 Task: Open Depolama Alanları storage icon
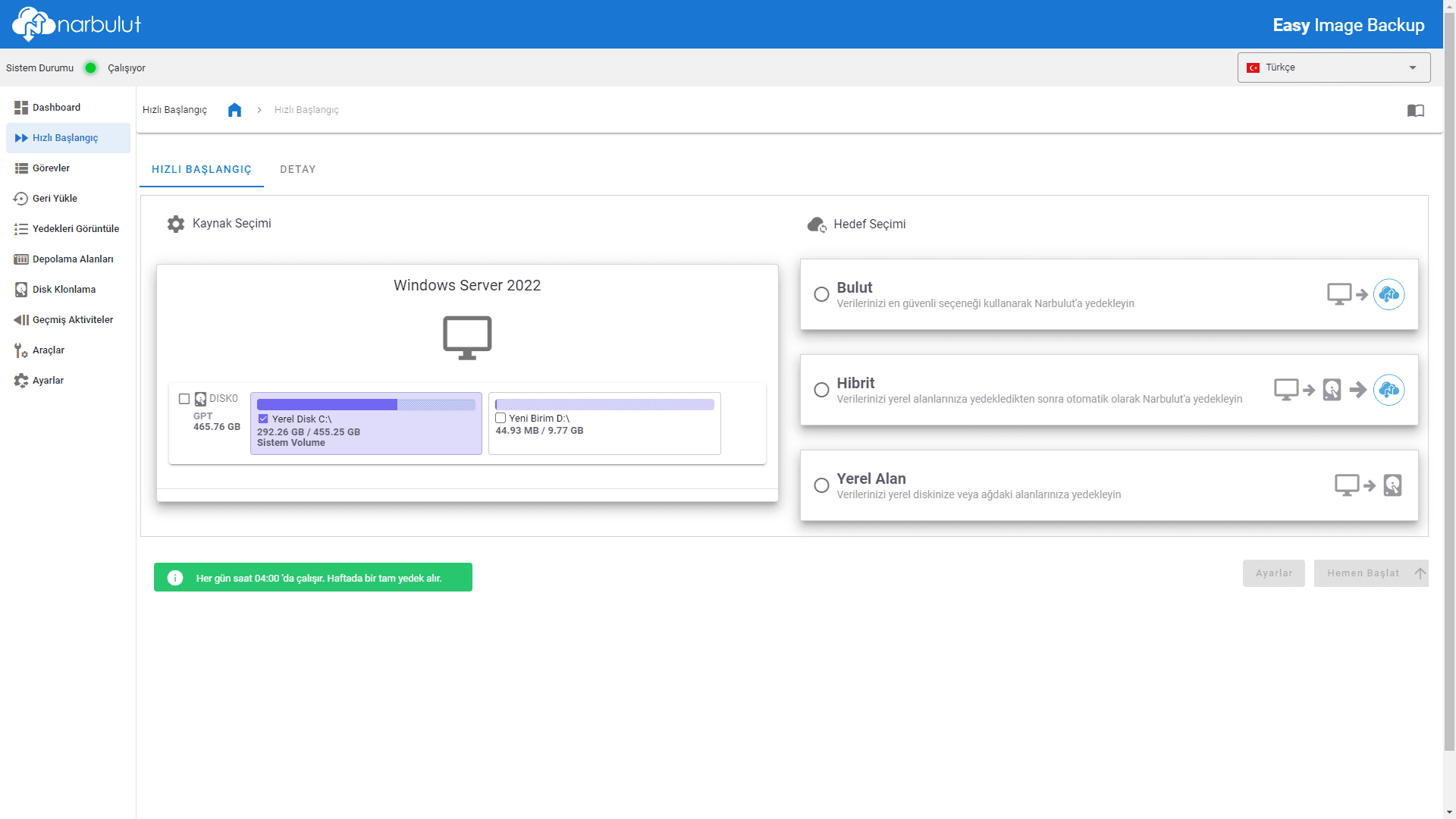click(21, 259)
